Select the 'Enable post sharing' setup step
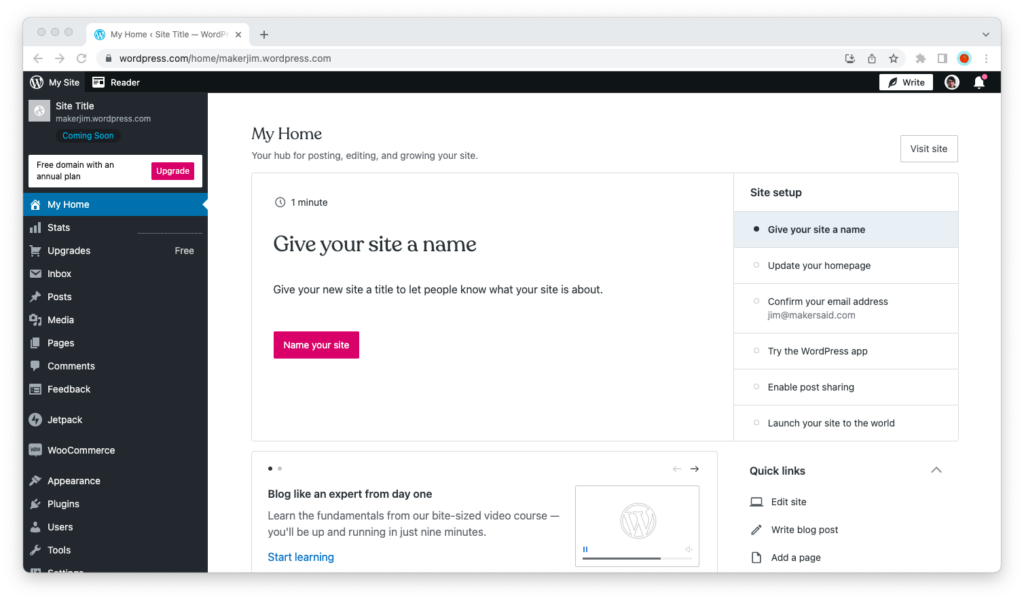 coord(846,387)
